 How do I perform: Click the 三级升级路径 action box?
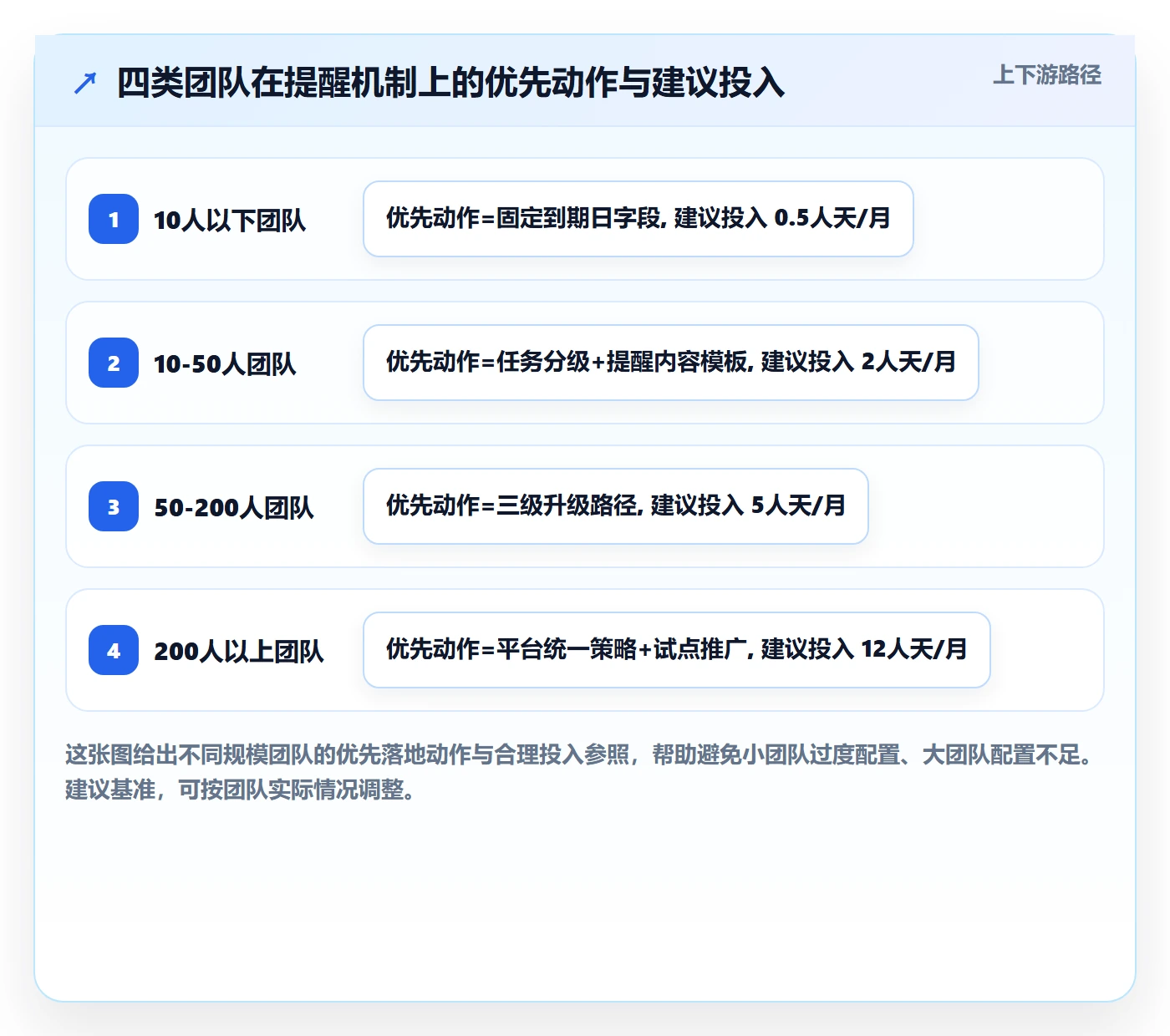pyautogui.click(x=616, y=506)
